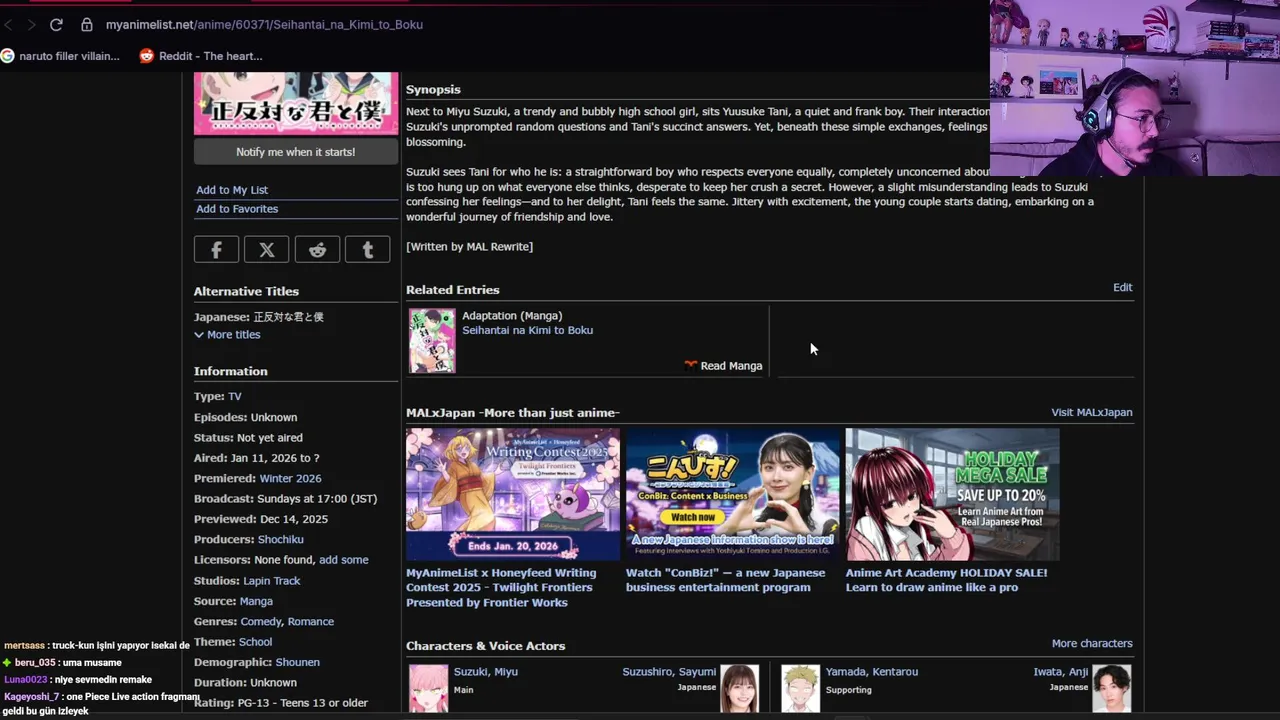Image resolution: width=1280 pixels, height=720 pixels.
Task: Open 'Watch "ConBiz!"' program link
Action: tap(726, 580)
